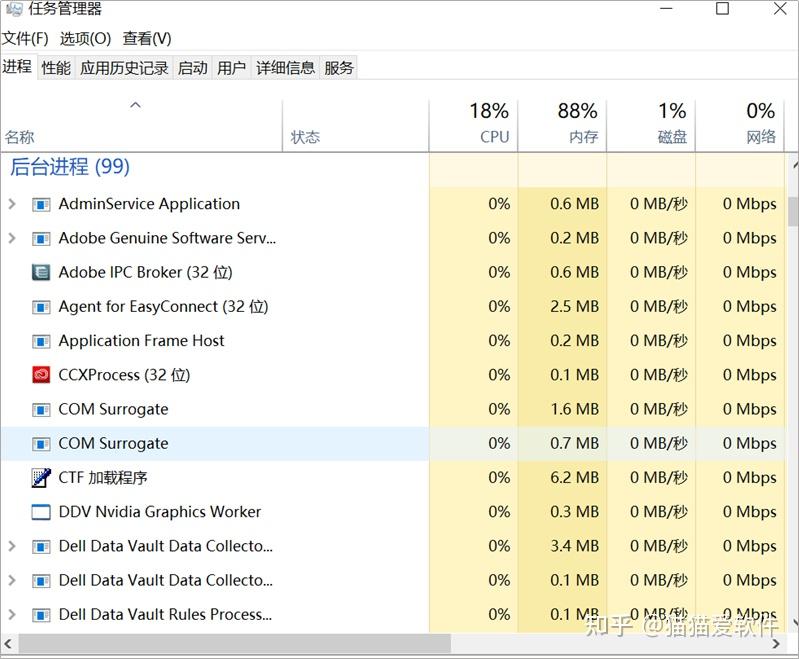Screen dimensions: 799x659
Task: Open the 选项(O) menu
Action: click(x=85, y=38)
